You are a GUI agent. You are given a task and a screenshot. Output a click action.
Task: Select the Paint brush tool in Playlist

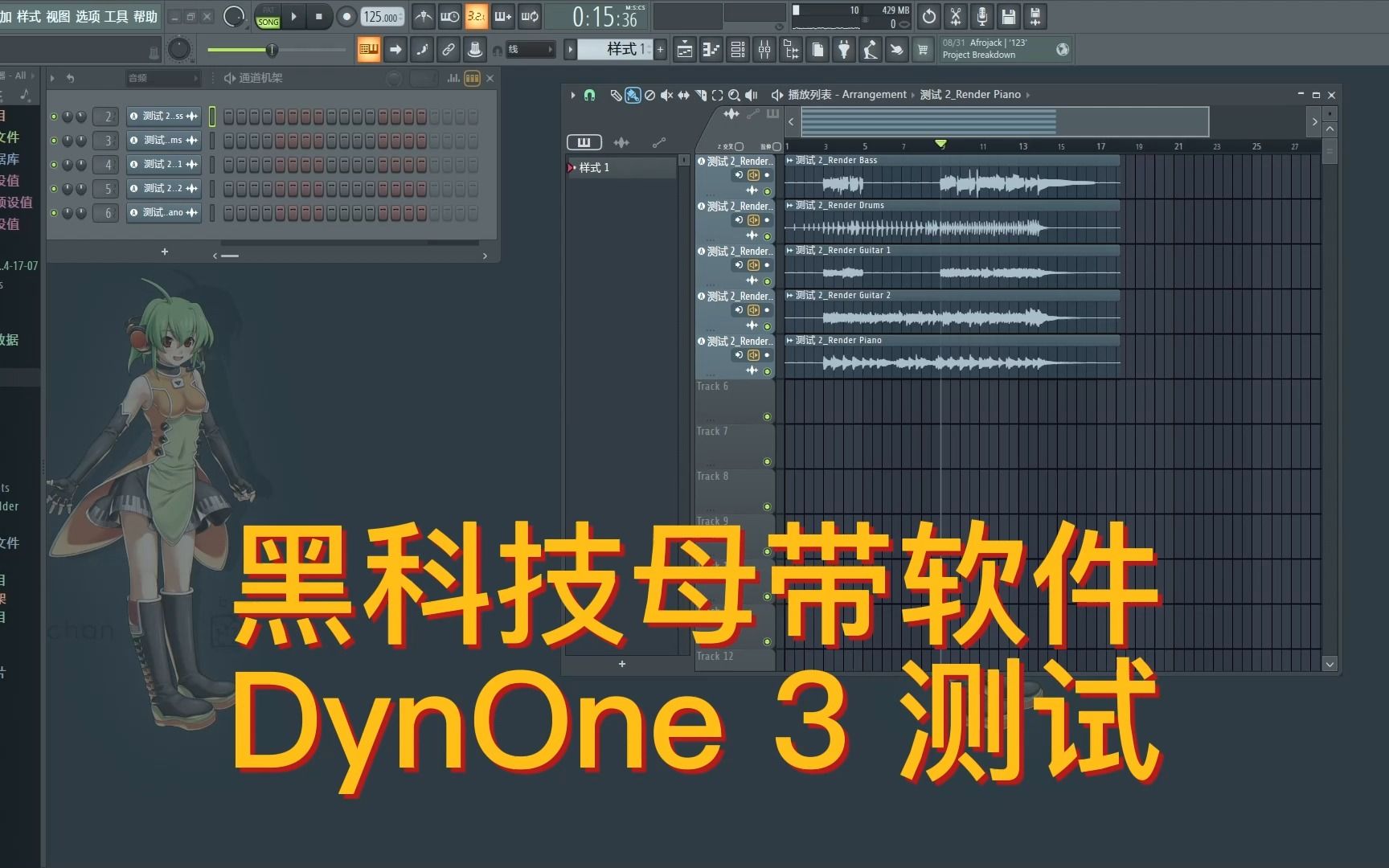633,95
